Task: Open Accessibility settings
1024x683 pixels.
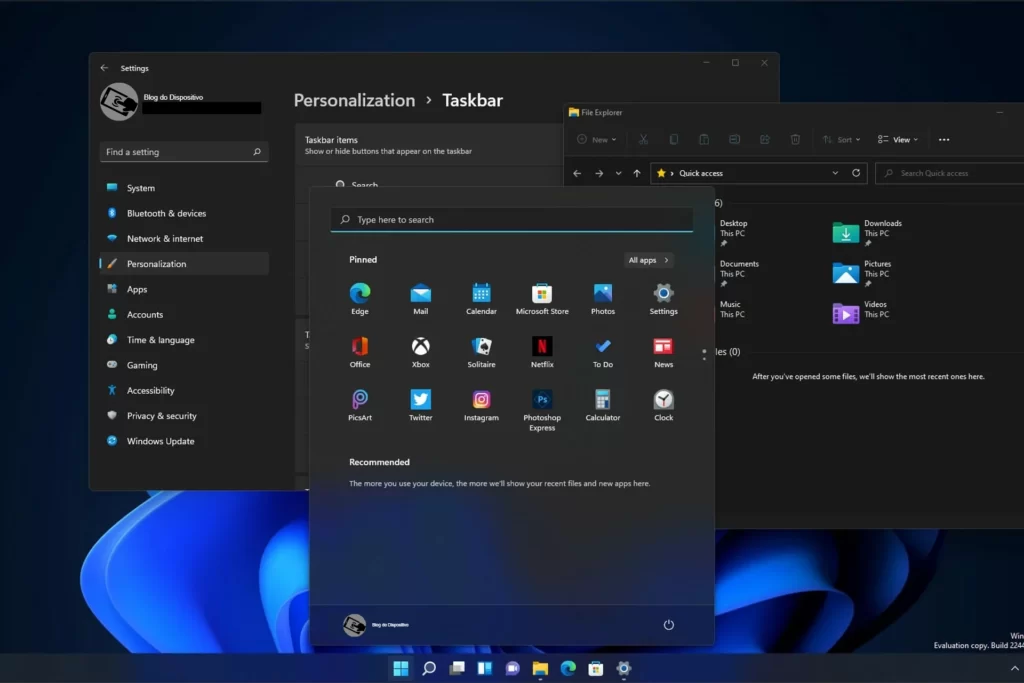Action: (184, 390)
